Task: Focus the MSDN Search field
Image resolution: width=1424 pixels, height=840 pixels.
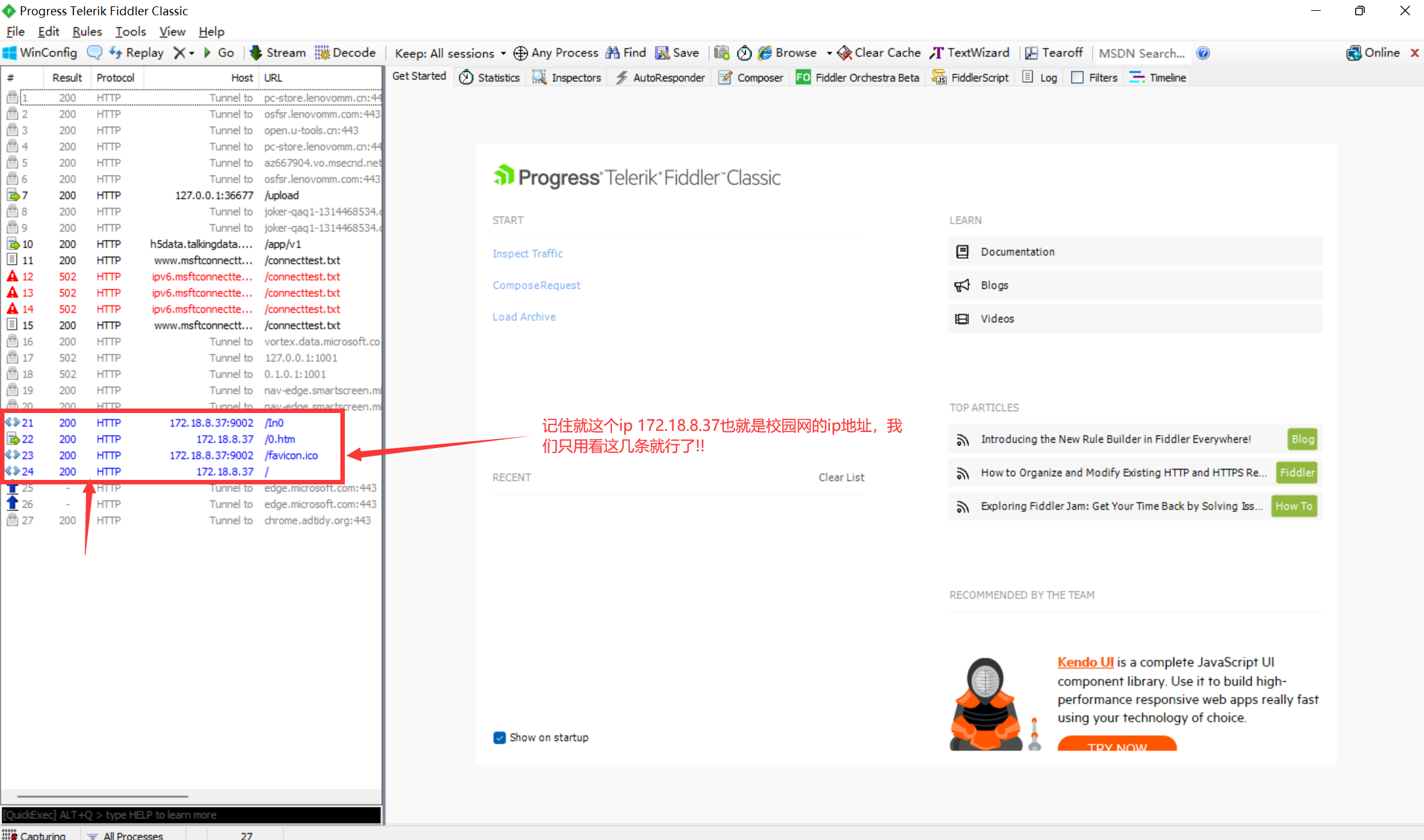Action: click(x=1142, y=54)
